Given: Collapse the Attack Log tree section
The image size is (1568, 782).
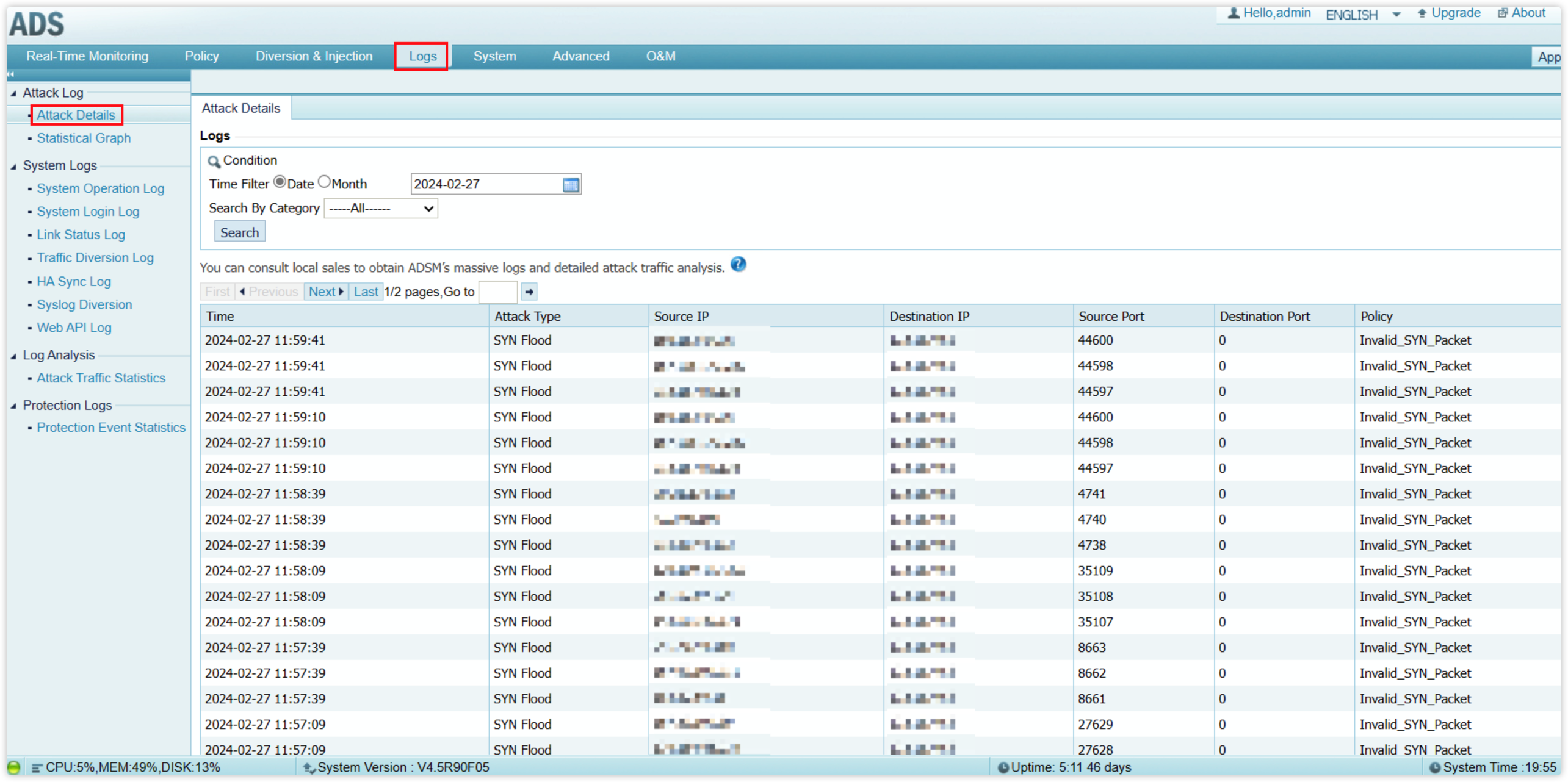Looking at the screenshot, I should (x=13, y=93).
